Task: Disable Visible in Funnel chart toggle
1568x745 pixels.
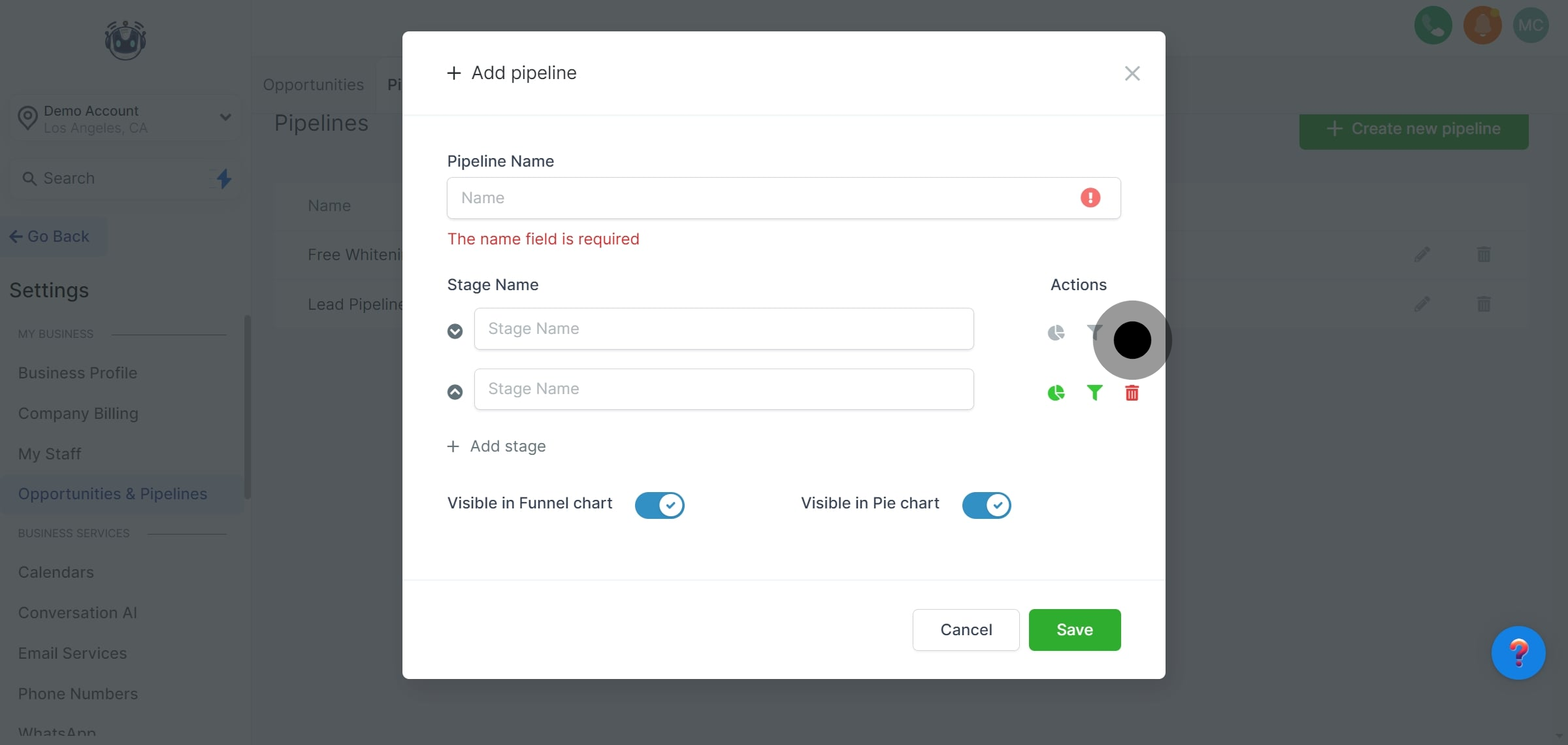Action: (x=659, y=505)
